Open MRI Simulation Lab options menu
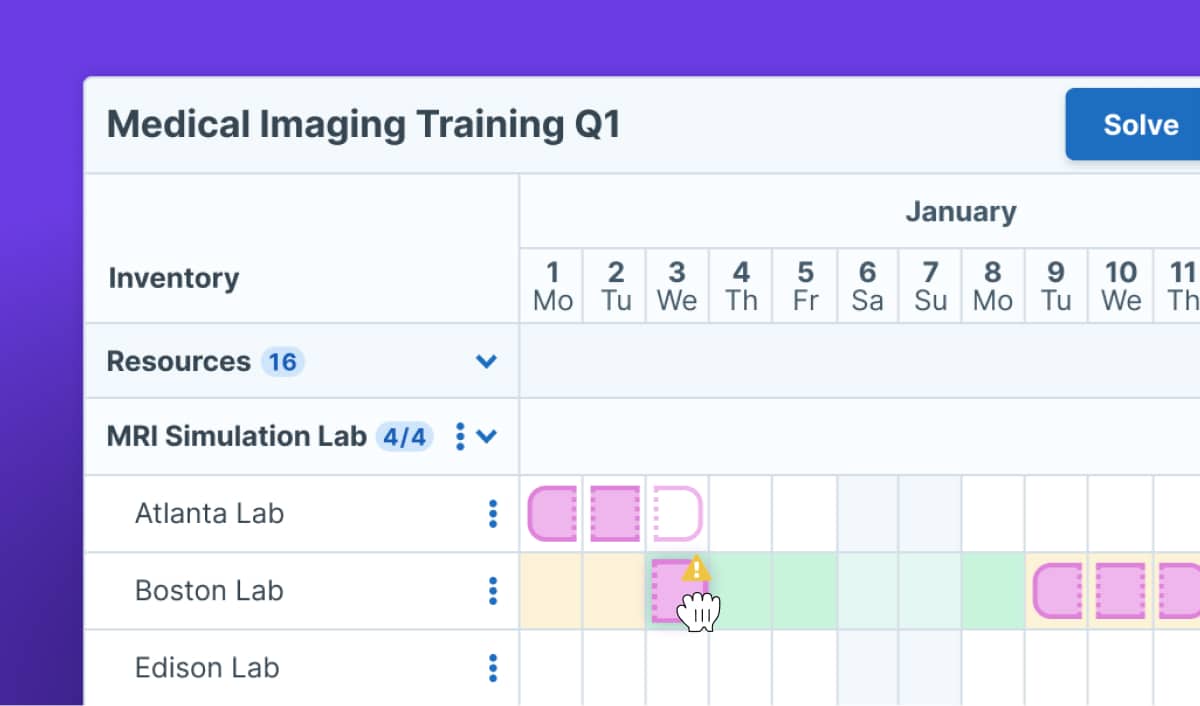Image resolution: width=1200 pixels, height=706 pixels. 460,436
